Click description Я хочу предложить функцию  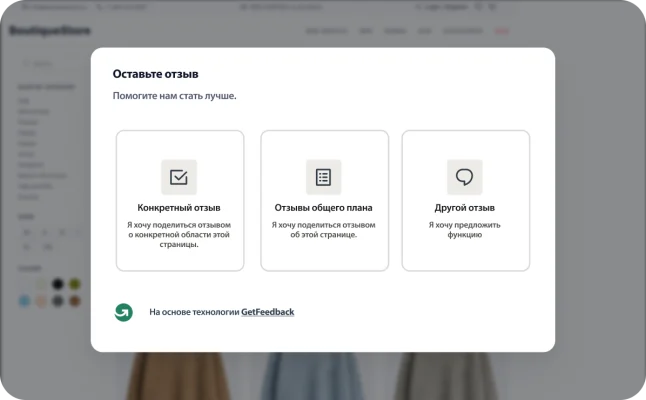(x=464, y=229)
